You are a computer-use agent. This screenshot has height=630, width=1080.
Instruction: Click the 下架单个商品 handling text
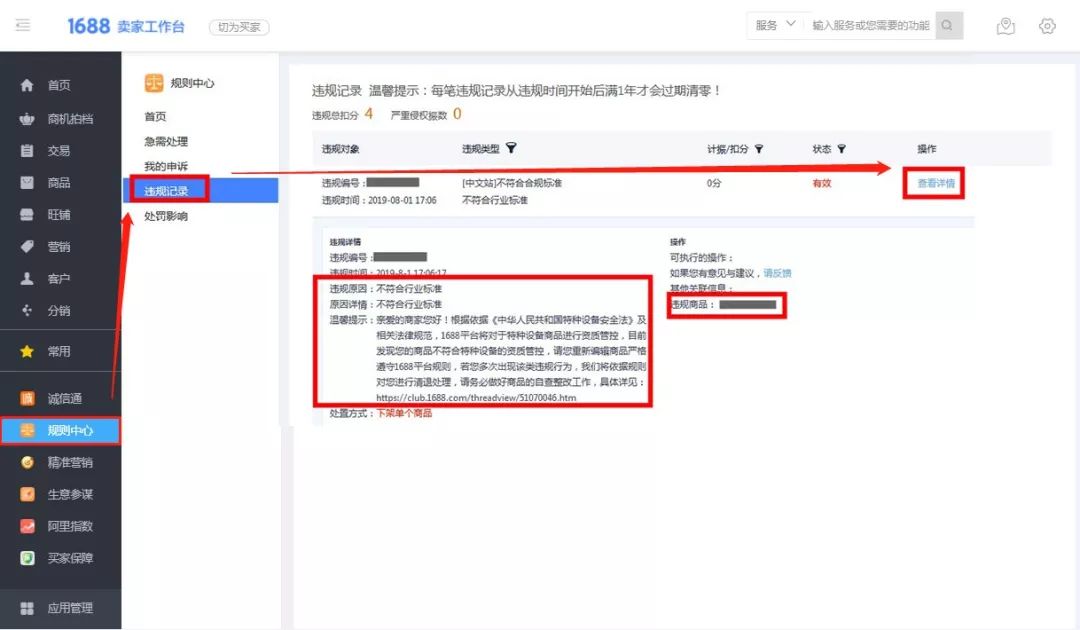pos(404,413)
